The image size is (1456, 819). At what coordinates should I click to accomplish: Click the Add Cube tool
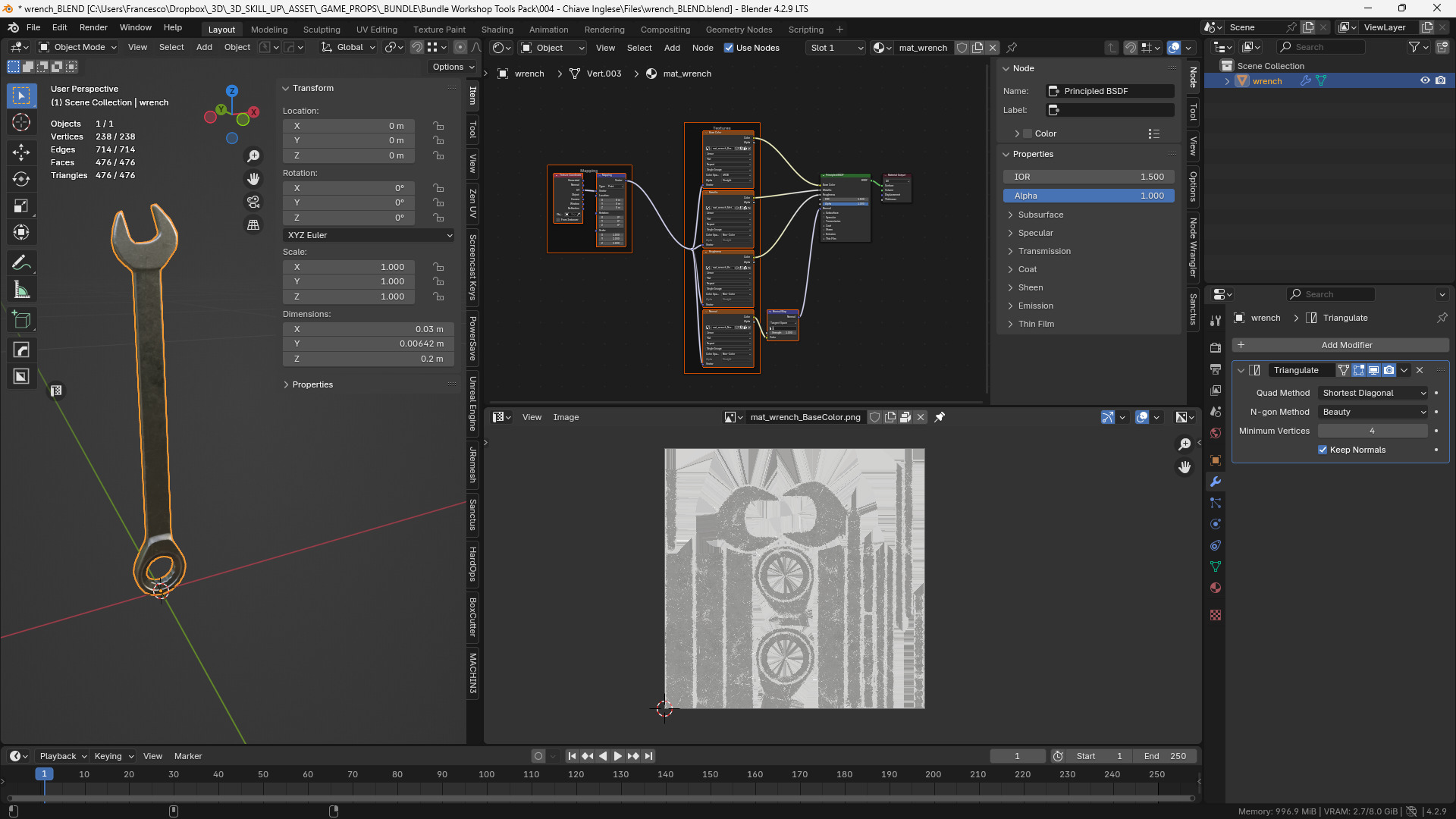[21, 320]
